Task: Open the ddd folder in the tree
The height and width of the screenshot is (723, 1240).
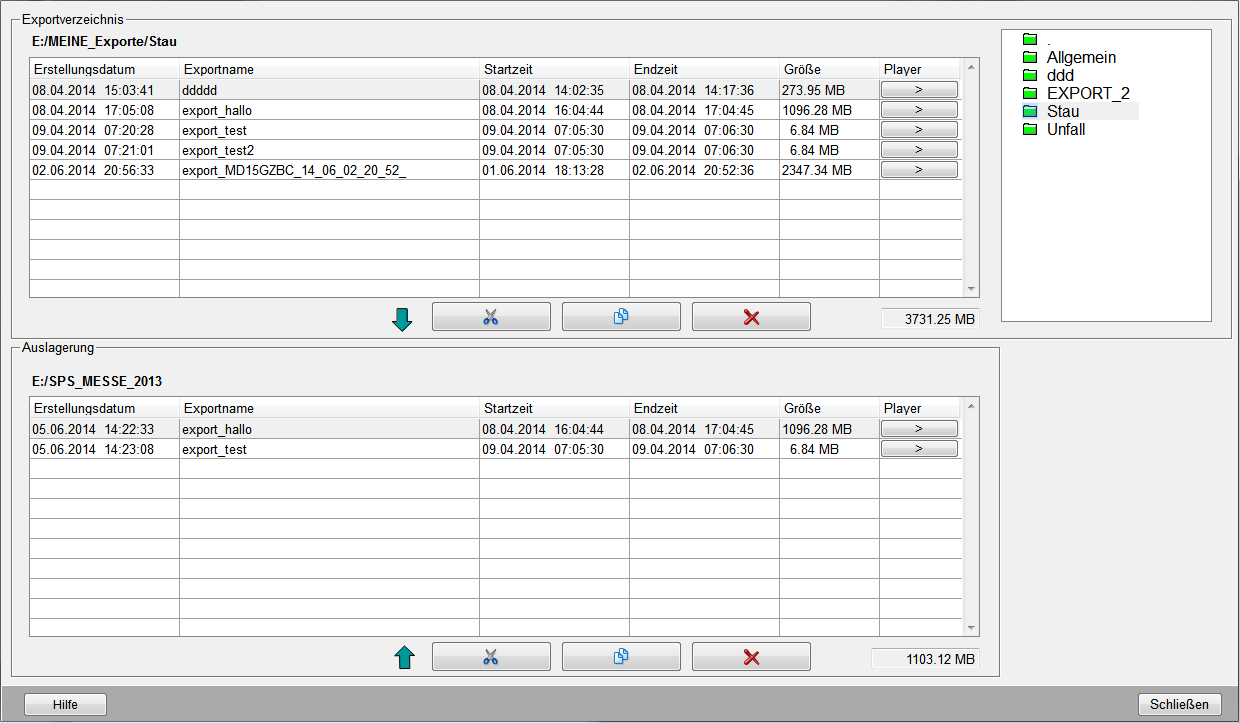Action: tap(1060, 76)
